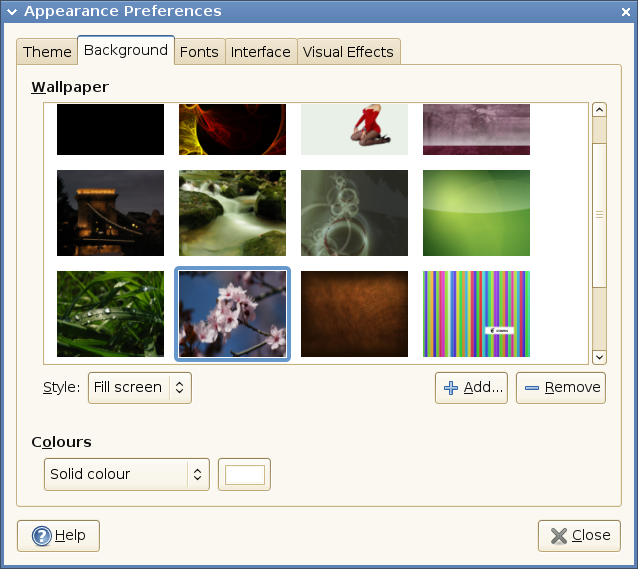Click the wallpaper list scroll up arrow
The image size is (638, 569).
pyautogui.click(x=599, y=110)
